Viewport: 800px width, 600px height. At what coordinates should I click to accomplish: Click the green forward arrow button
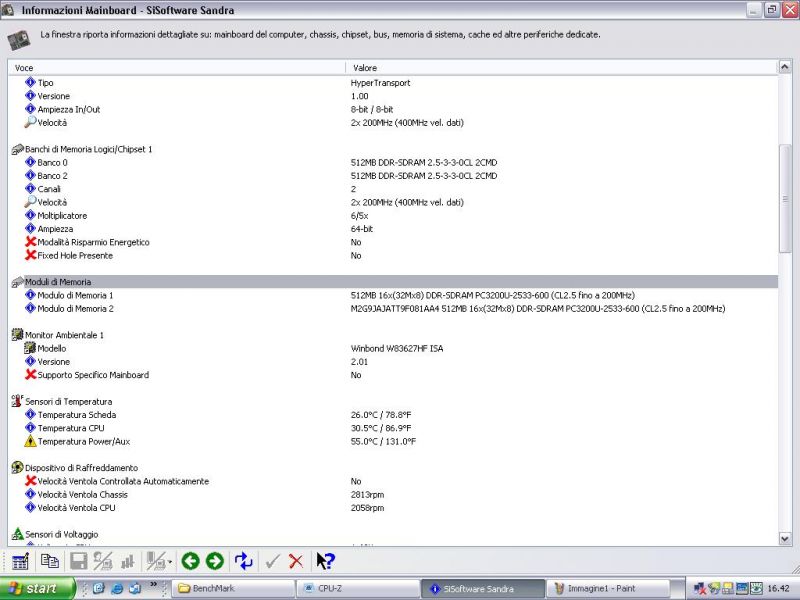(214, 561)
